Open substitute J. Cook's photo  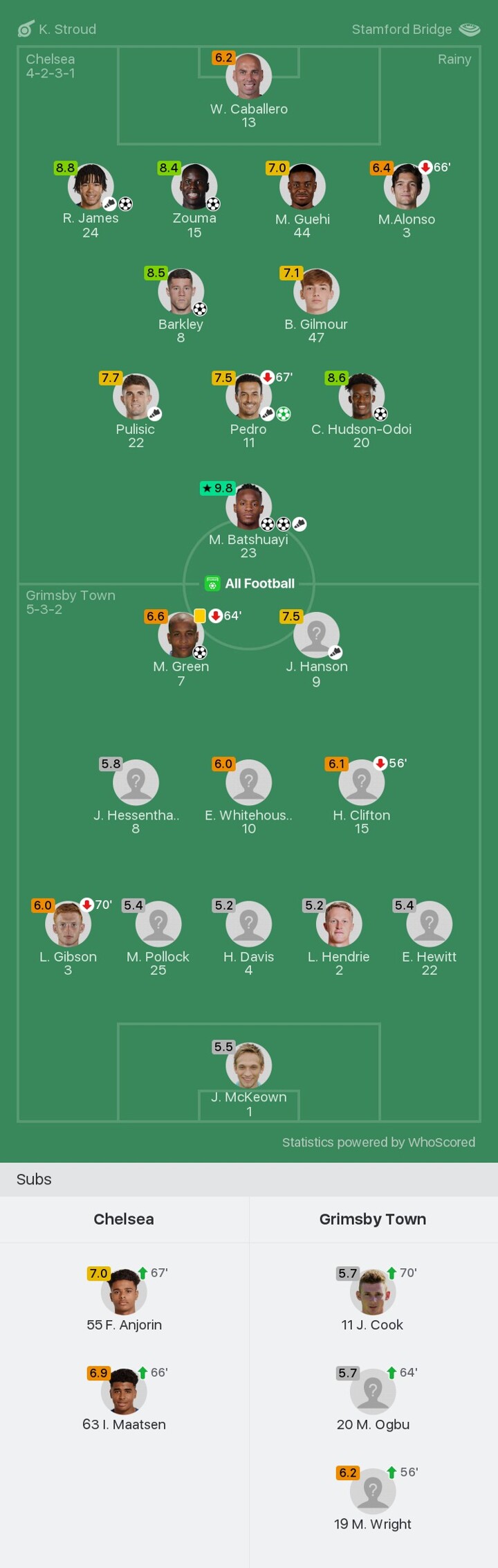click(373, 1292)
